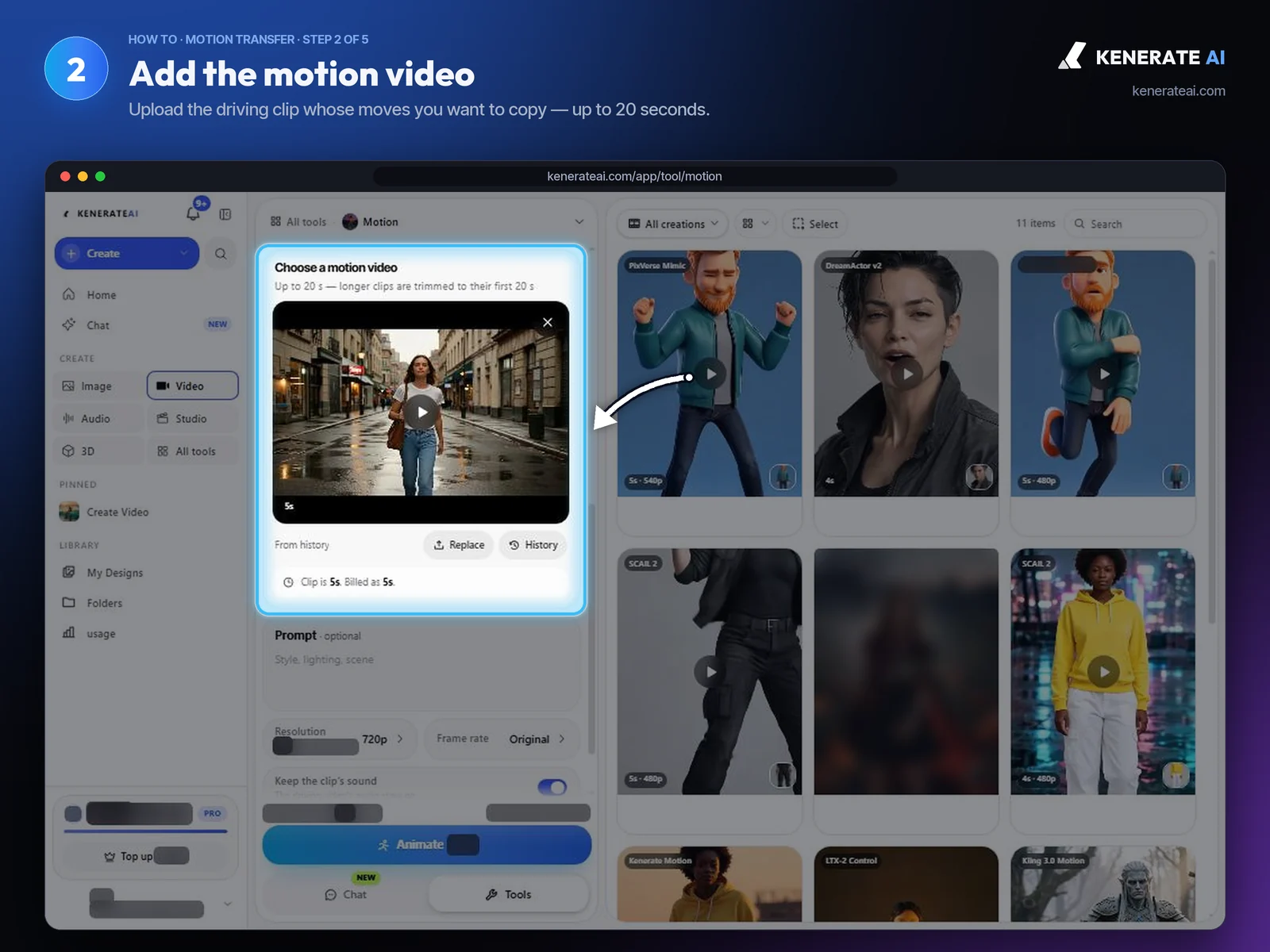Expand the Create button dropdown
This screenshot has height=952, width=1270.
click(x=184, y=254)
